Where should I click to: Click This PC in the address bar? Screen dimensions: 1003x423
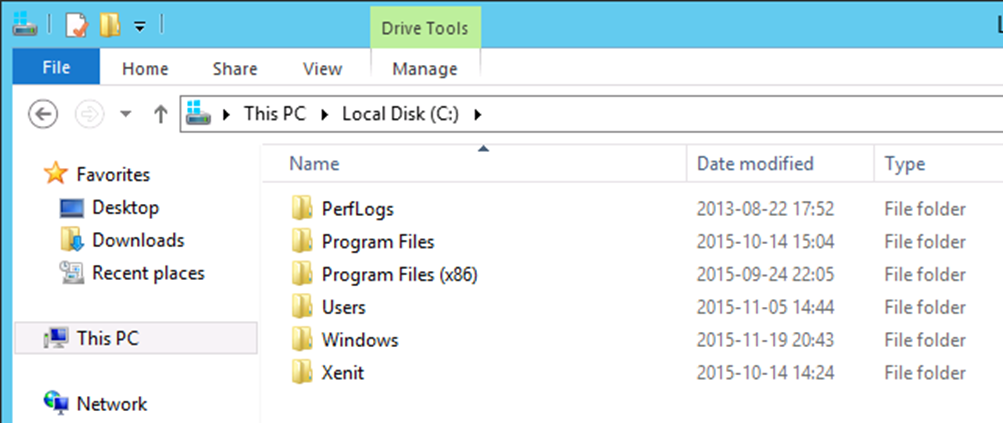275,115
